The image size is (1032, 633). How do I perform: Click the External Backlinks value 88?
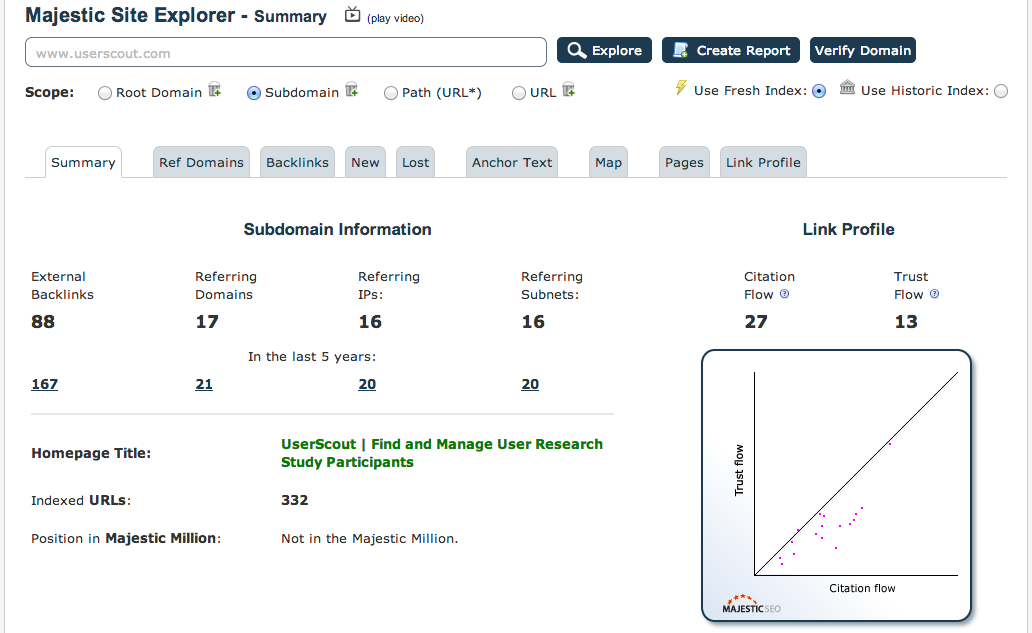(43, 322)
